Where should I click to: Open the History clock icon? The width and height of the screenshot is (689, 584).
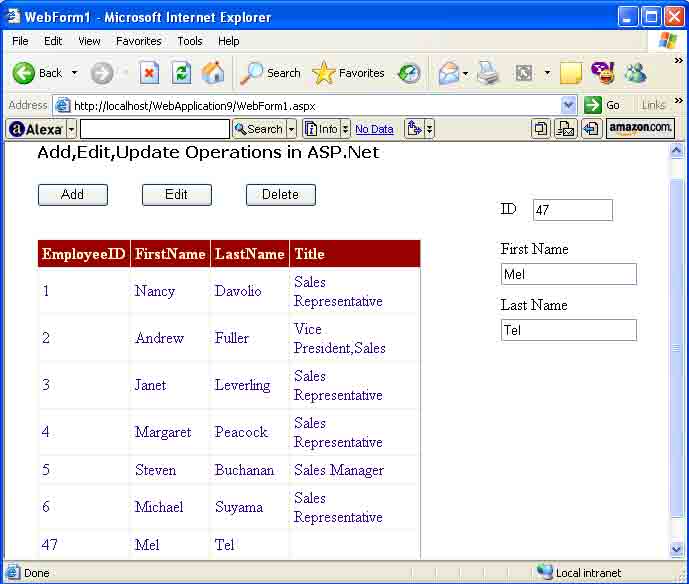tap(409, 73)
